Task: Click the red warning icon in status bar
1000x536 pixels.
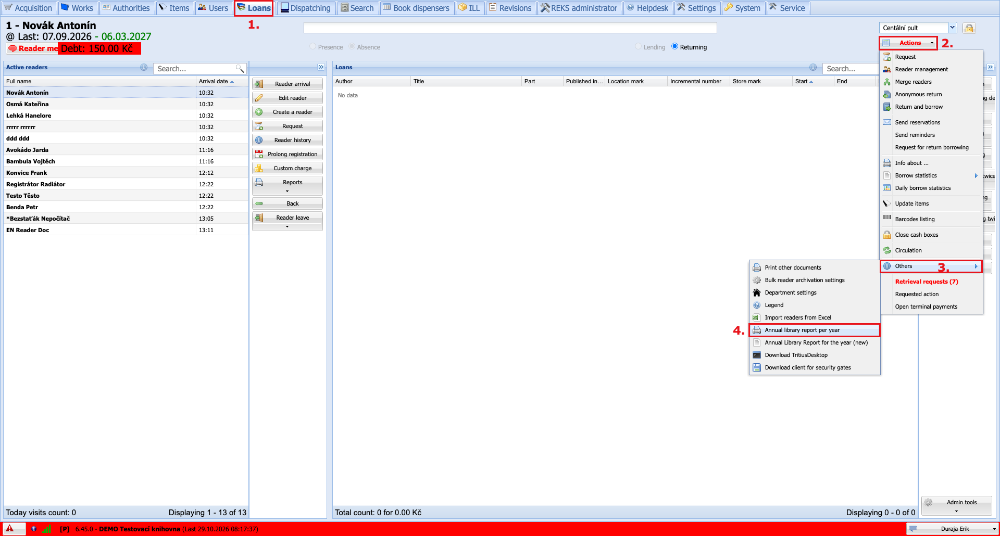Action: coord(11,529)
